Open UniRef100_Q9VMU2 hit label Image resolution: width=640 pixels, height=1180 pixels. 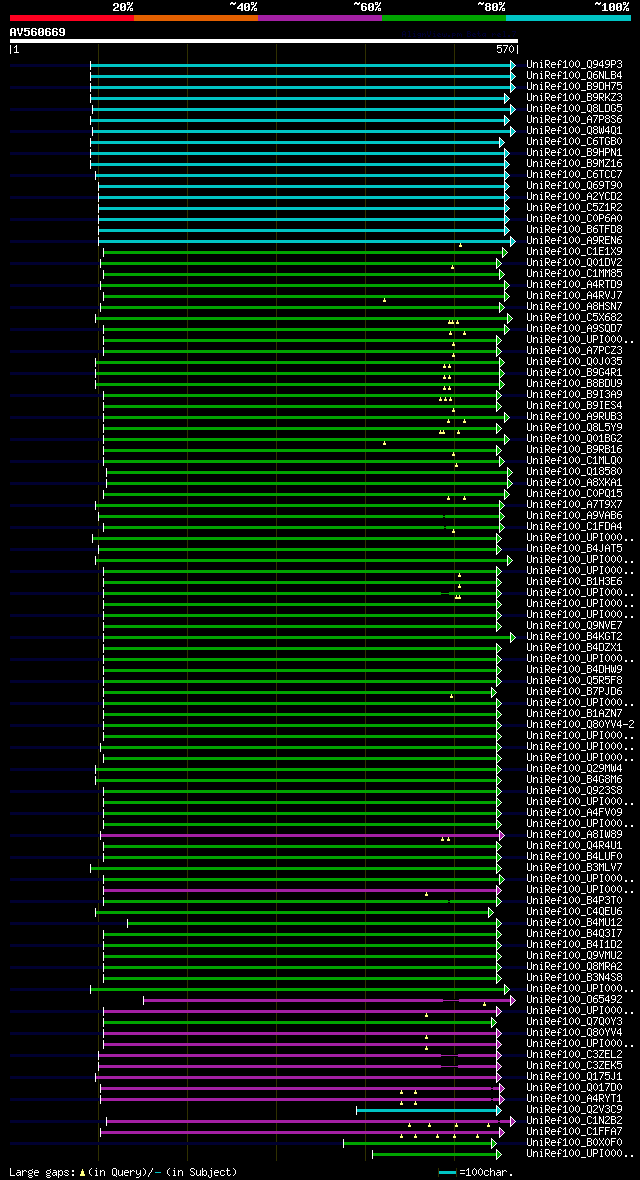pos(574,955)
